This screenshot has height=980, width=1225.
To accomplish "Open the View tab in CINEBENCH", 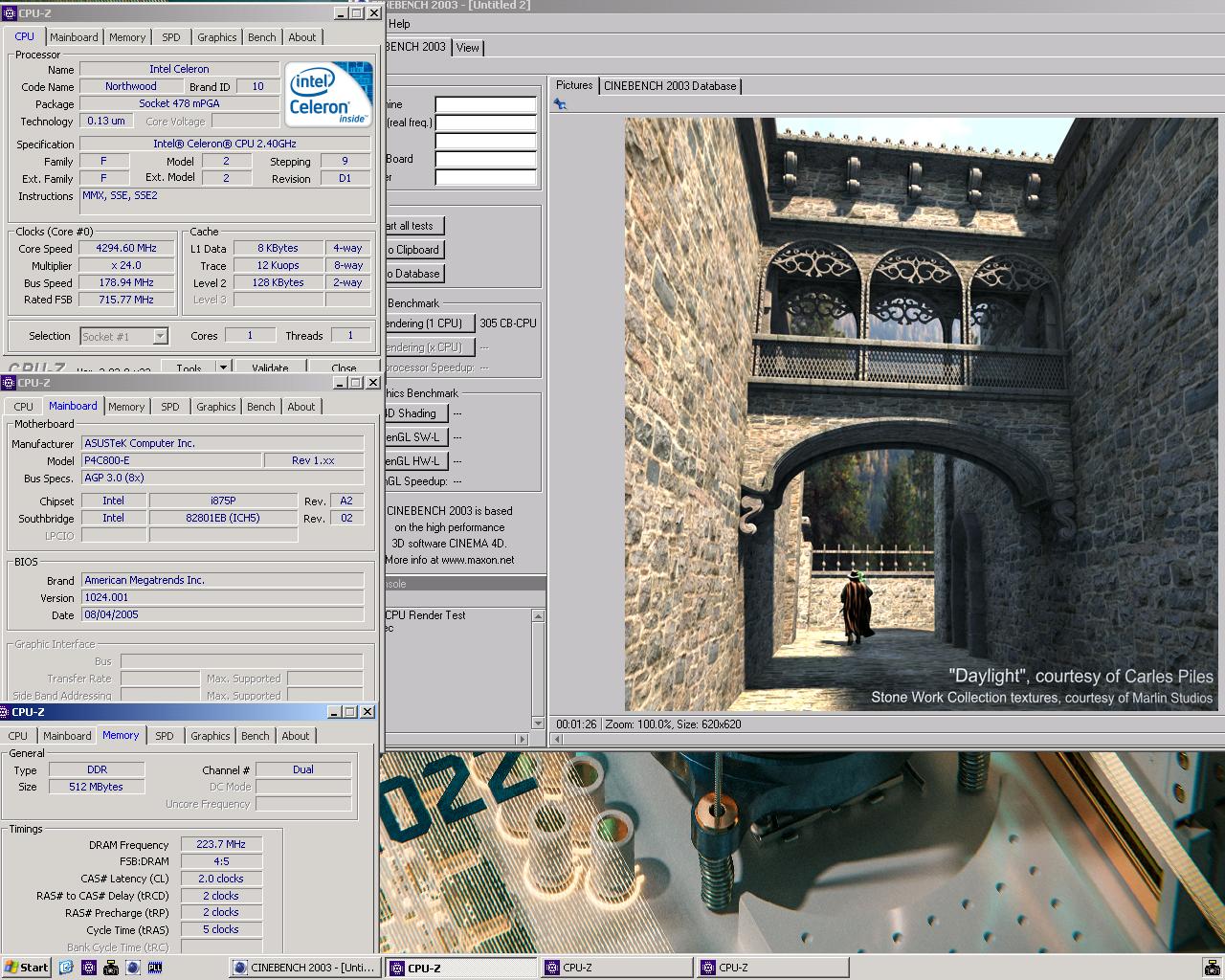I will 467,48.
